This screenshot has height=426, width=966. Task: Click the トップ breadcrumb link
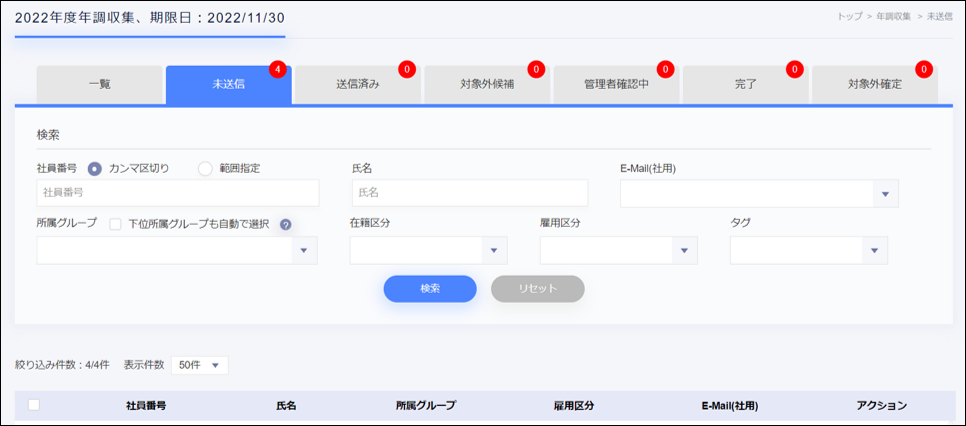point(850,17)
